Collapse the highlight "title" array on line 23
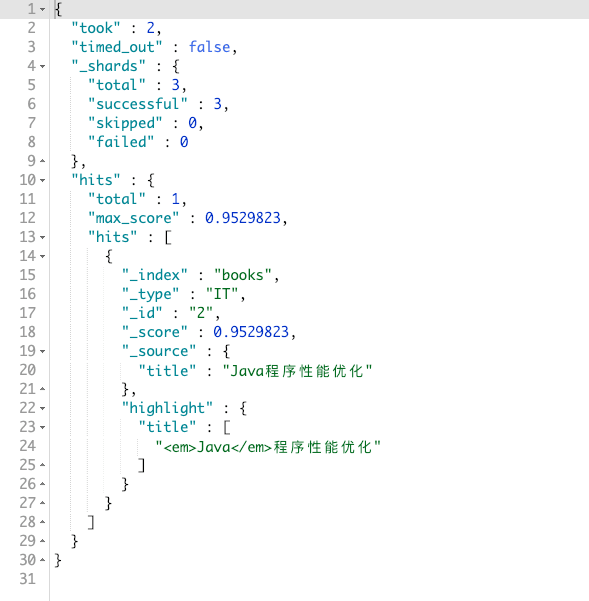Screen dimensions: 589x601 (x=43, y=427)
